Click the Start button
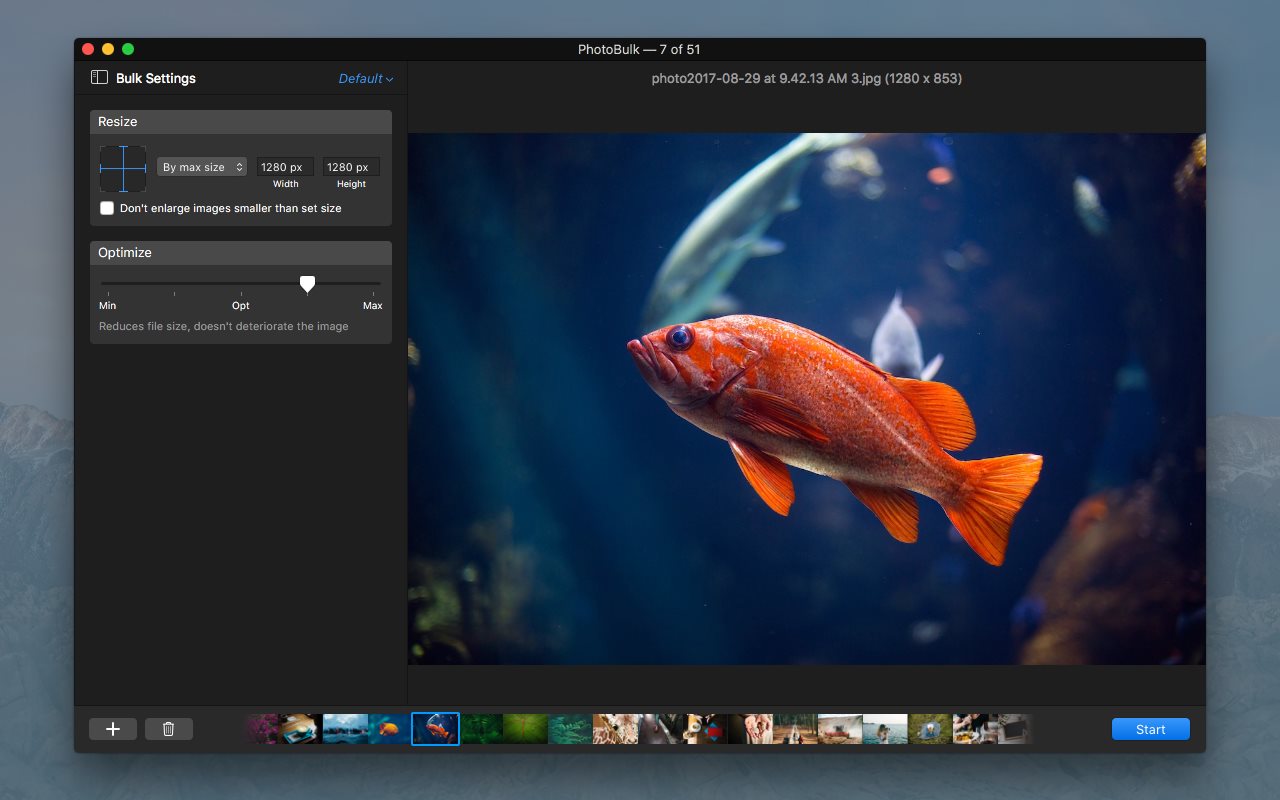This screenshot has height=800, width=1280. (1151, 729)
